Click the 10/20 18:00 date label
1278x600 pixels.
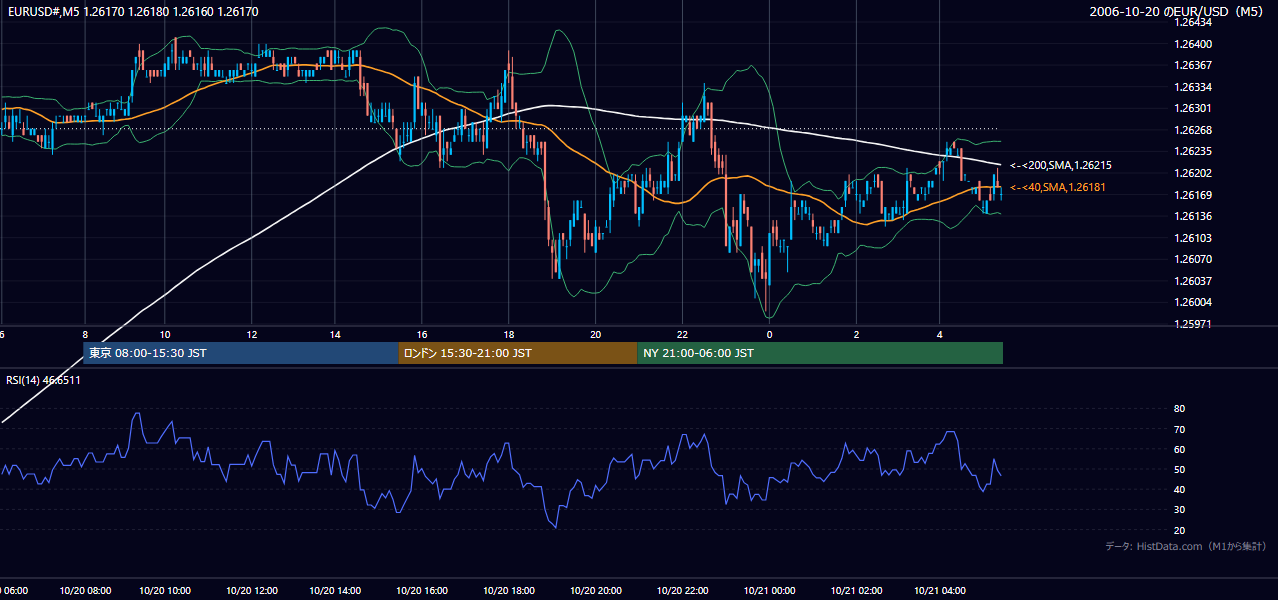(509, 591)
